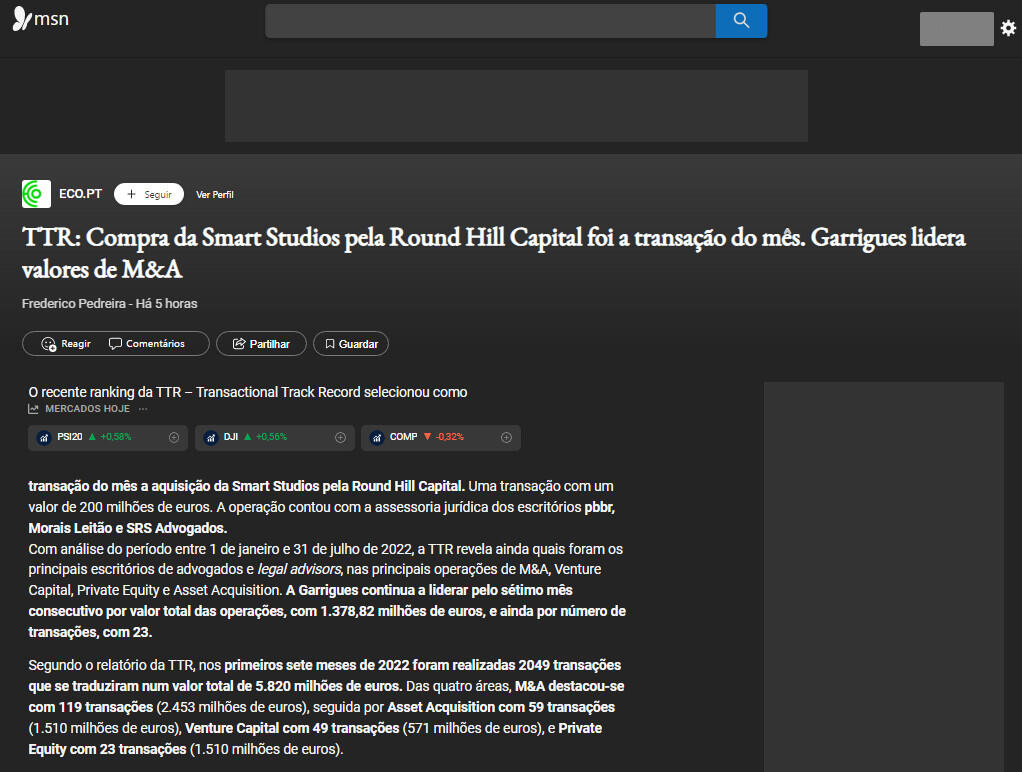This screenshot has height=772, width=1022.
Task: Click the ECO.PT green publisher logo
Action: pos(36,194)
